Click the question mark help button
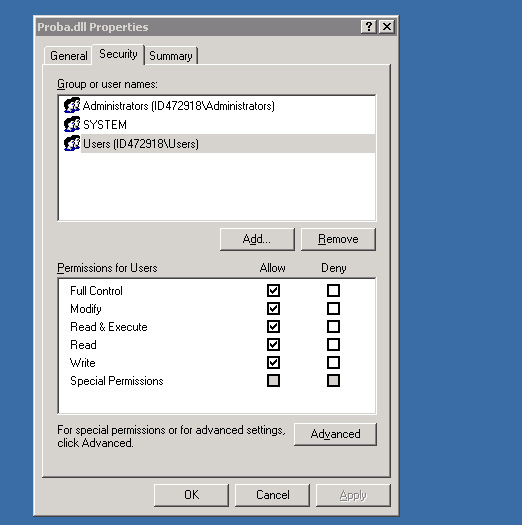This screenshot has height=525, width=522. coord(369,26)
